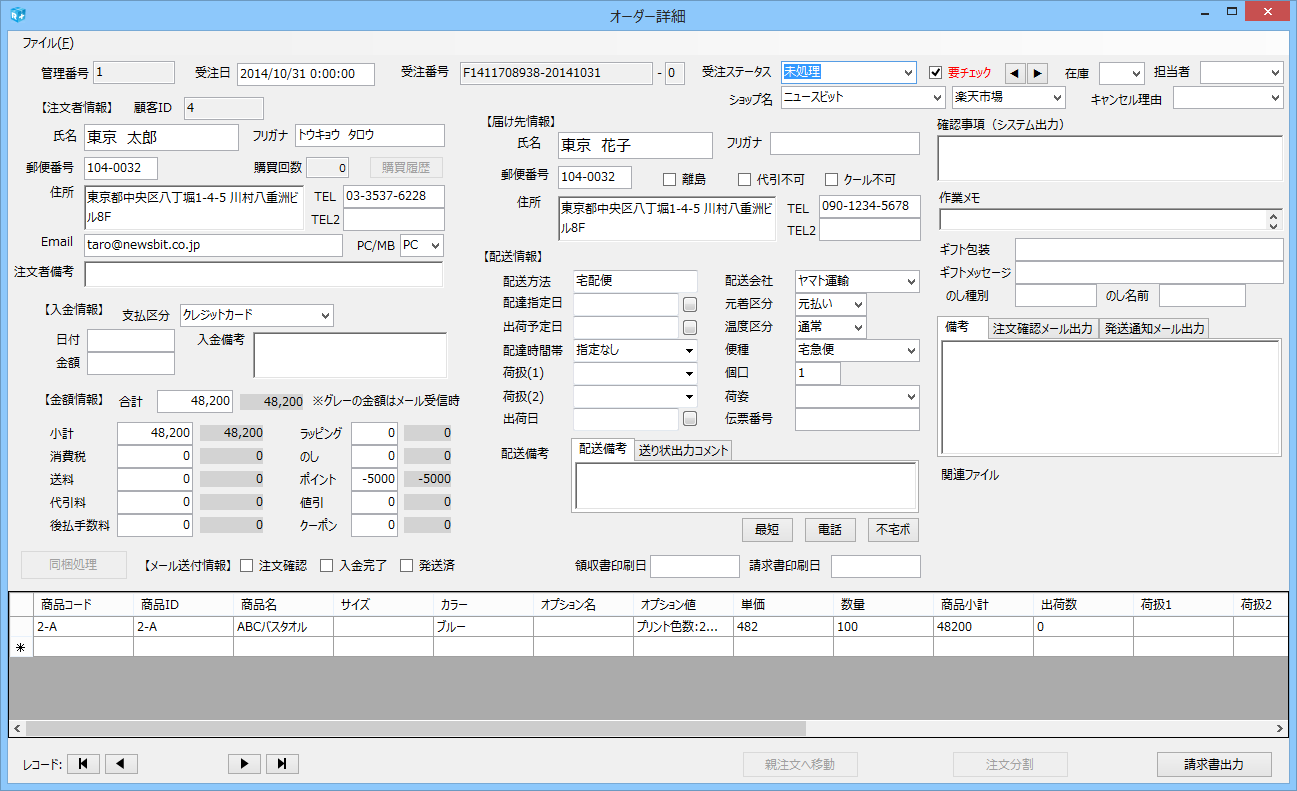Click the 領収書印刷日 field

point(695,566)
